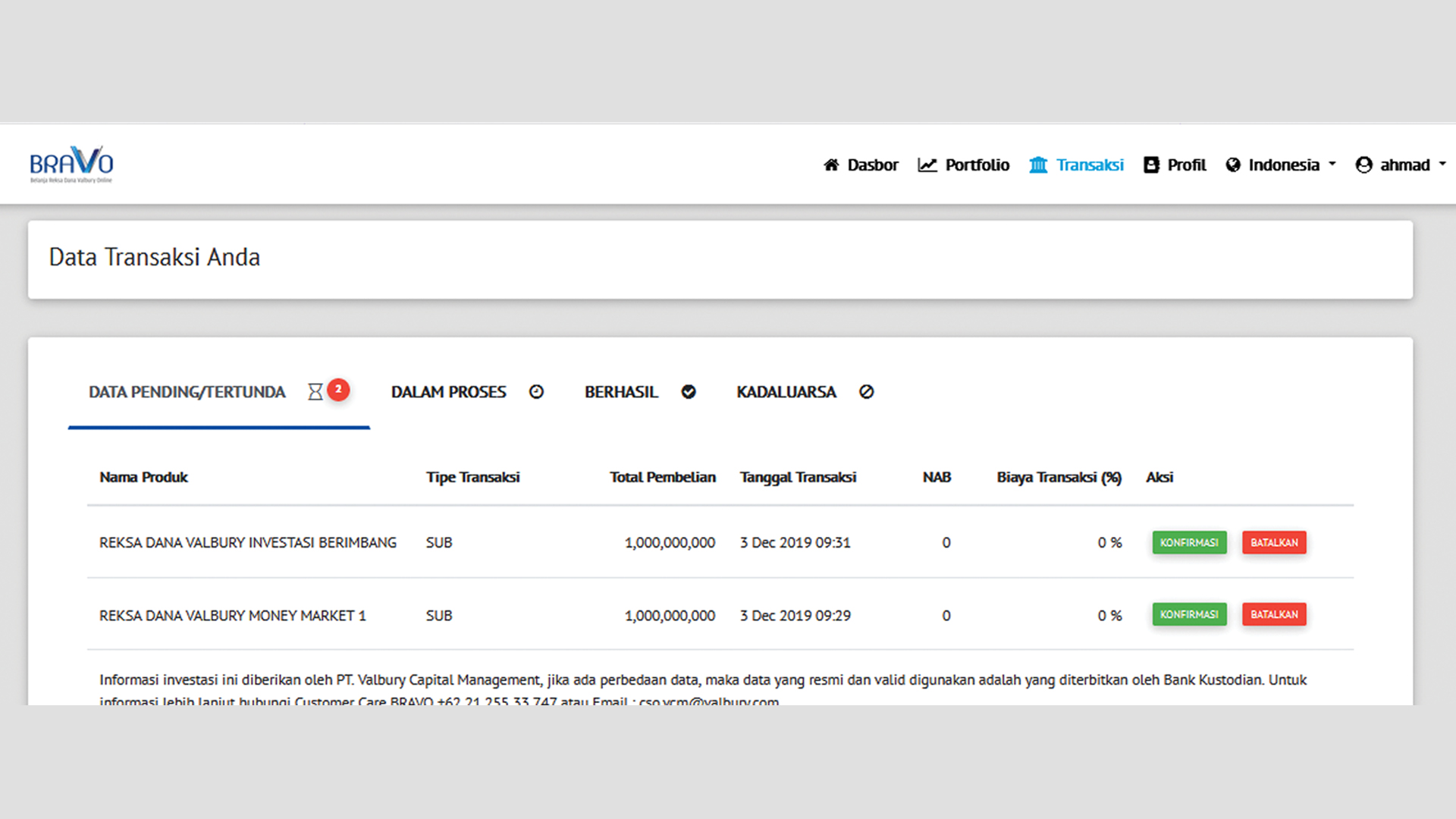
Task: Click the Dasbor home icon
Action: click(x=831, y=165)
